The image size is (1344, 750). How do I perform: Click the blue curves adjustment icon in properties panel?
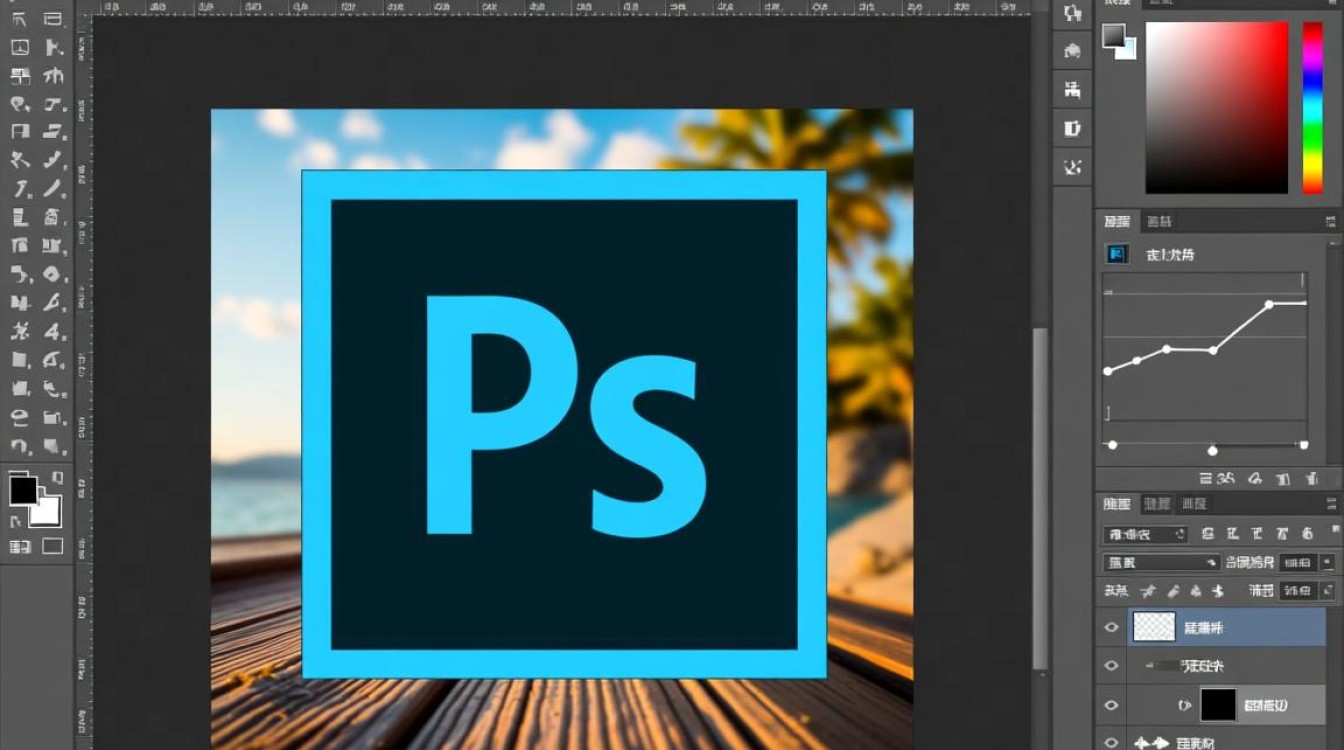(1117, 254)
